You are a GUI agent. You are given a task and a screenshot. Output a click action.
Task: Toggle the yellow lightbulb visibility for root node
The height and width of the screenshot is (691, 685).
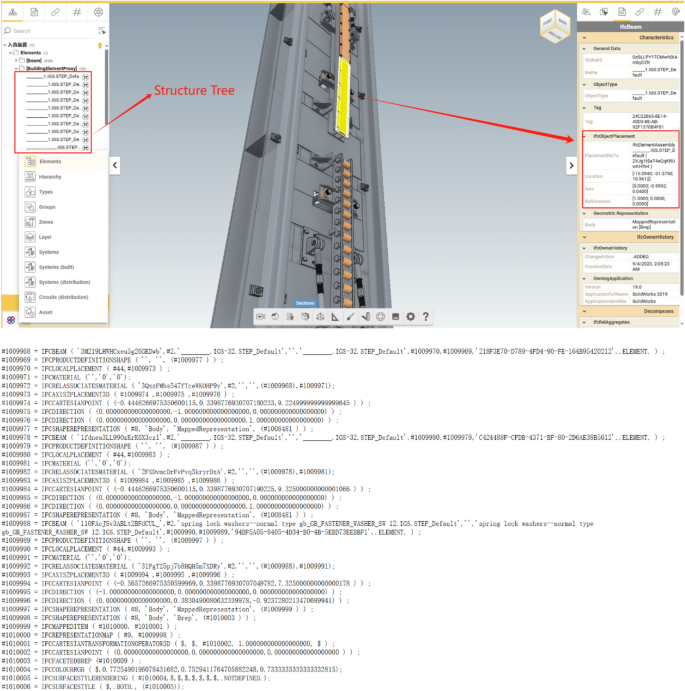pyautogui.click(x=101, y=46)
